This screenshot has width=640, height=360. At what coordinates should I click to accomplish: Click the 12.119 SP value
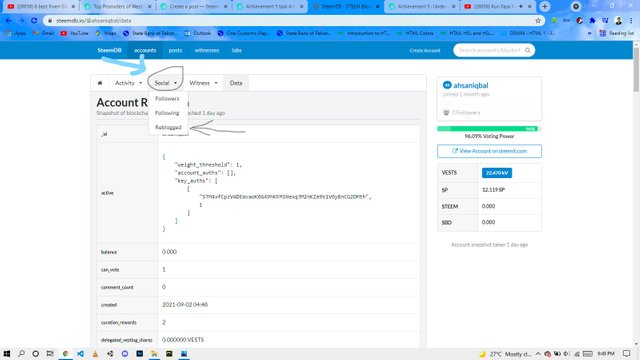click(x=493, y=190)
